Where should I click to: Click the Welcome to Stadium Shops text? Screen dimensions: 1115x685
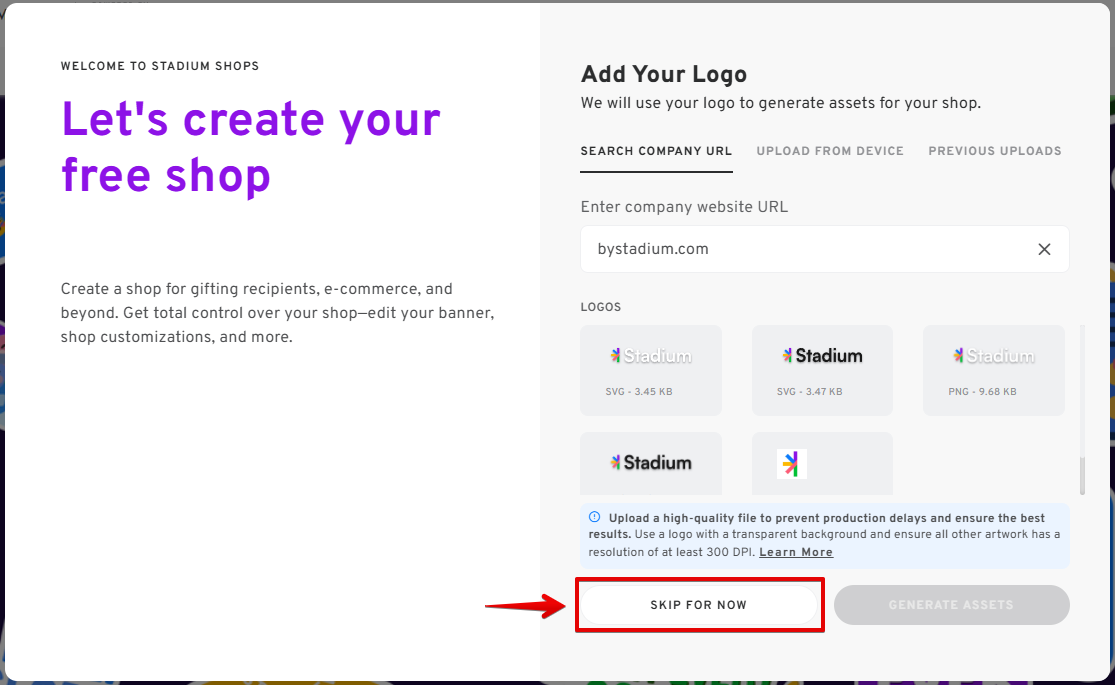[x=160, y=66]
